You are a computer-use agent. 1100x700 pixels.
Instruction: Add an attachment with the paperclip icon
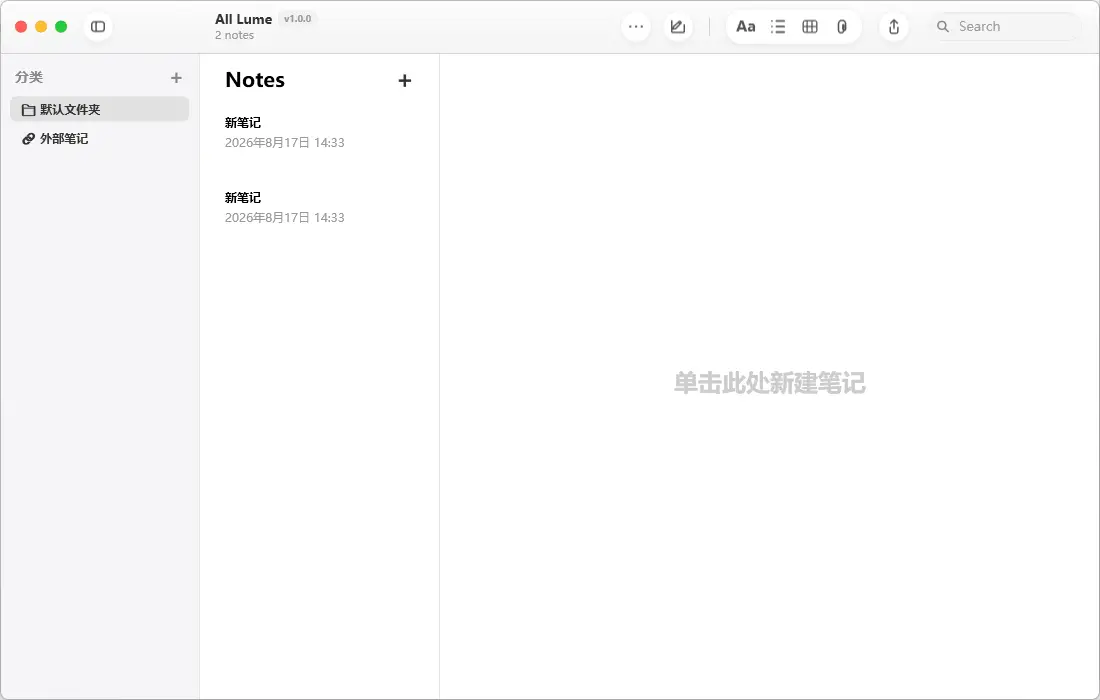click(x=842, y=27)
